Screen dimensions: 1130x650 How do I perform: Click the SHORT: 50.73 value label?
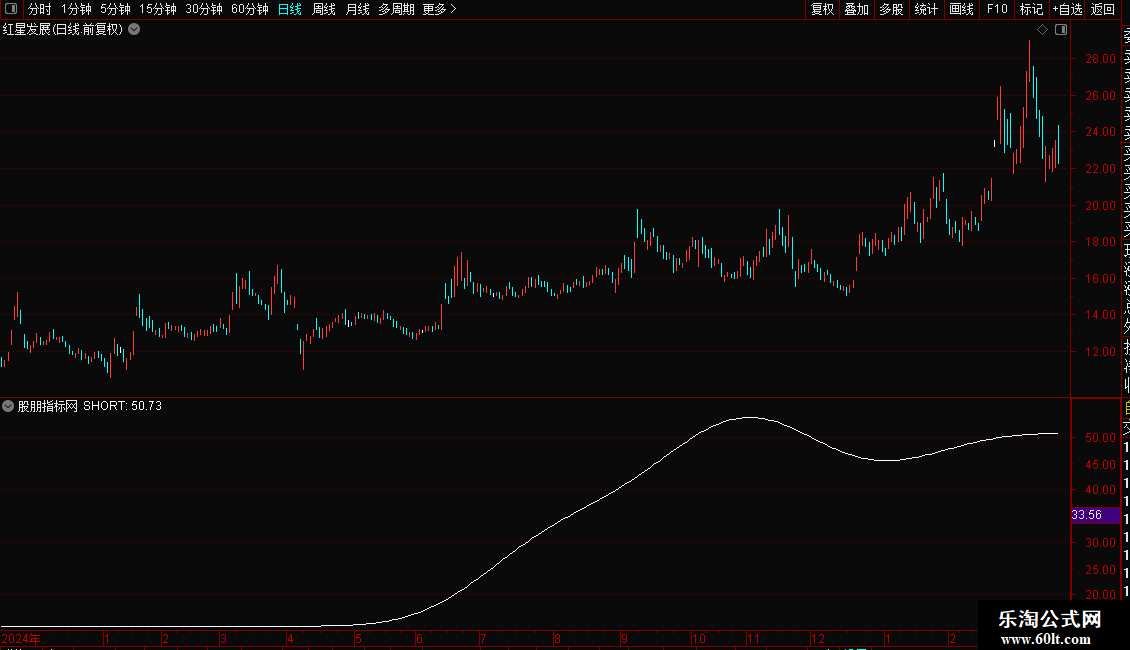[x=123, y=406]
